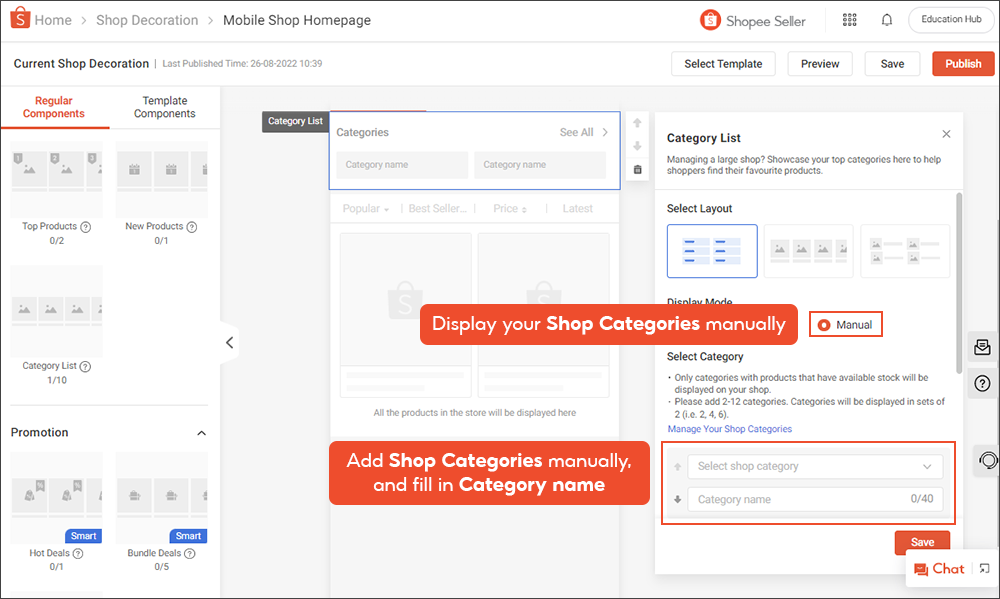Open the Select shop category dropdown
This screenshot has height=599, width=1000.
(815, 465)
